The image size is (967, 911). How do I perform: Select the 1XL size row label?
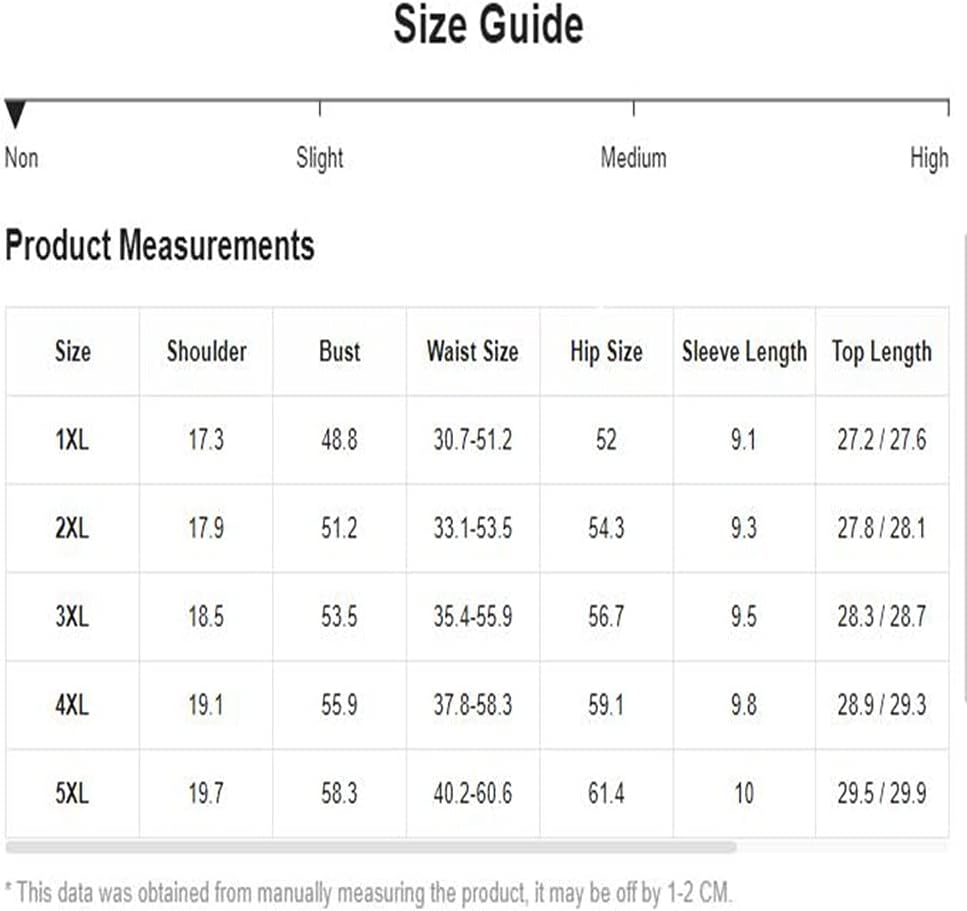point(72,440)
